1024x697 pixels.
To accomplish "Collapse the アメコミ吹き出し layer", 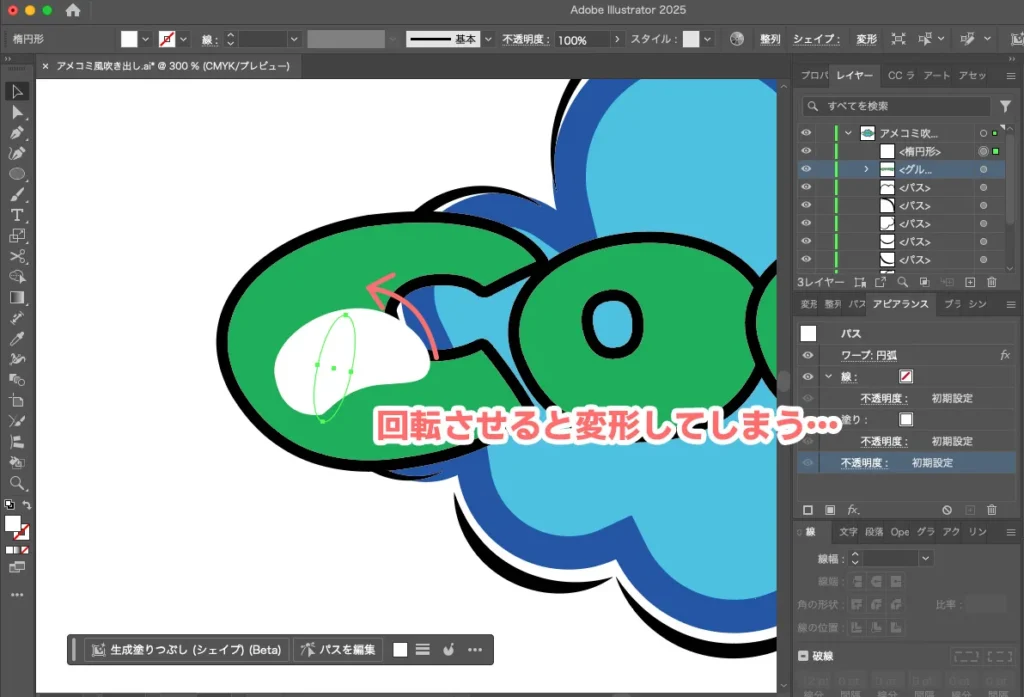I will (848, 133).
